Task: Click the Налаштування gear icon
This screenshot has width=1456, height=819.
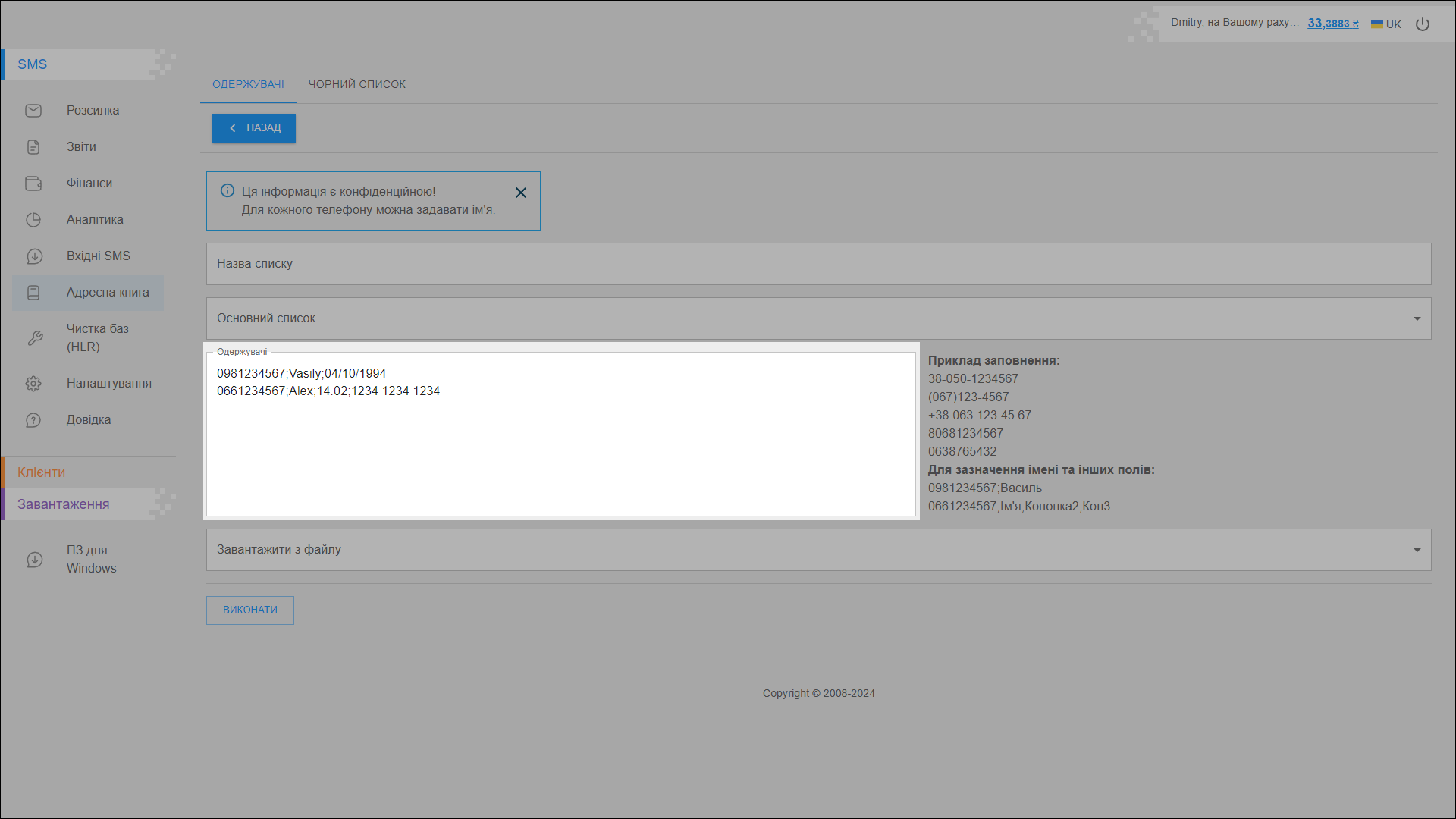Action: click(33, 384)
